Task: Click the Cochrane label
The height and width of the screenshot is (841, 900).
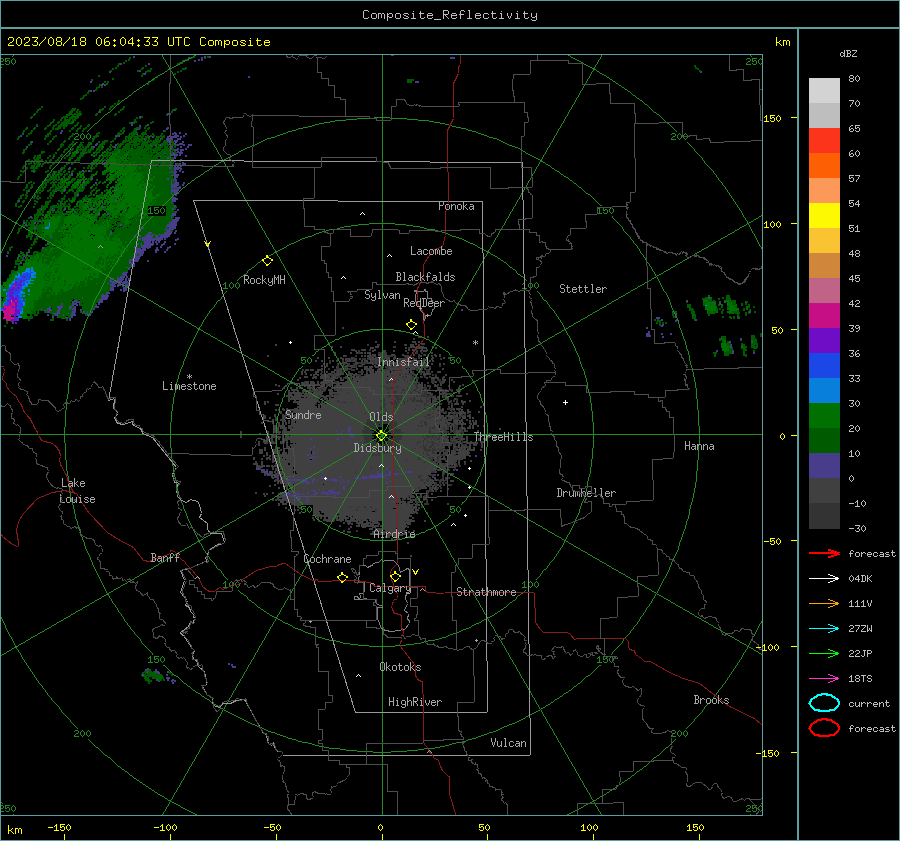Action: (327, 559)
